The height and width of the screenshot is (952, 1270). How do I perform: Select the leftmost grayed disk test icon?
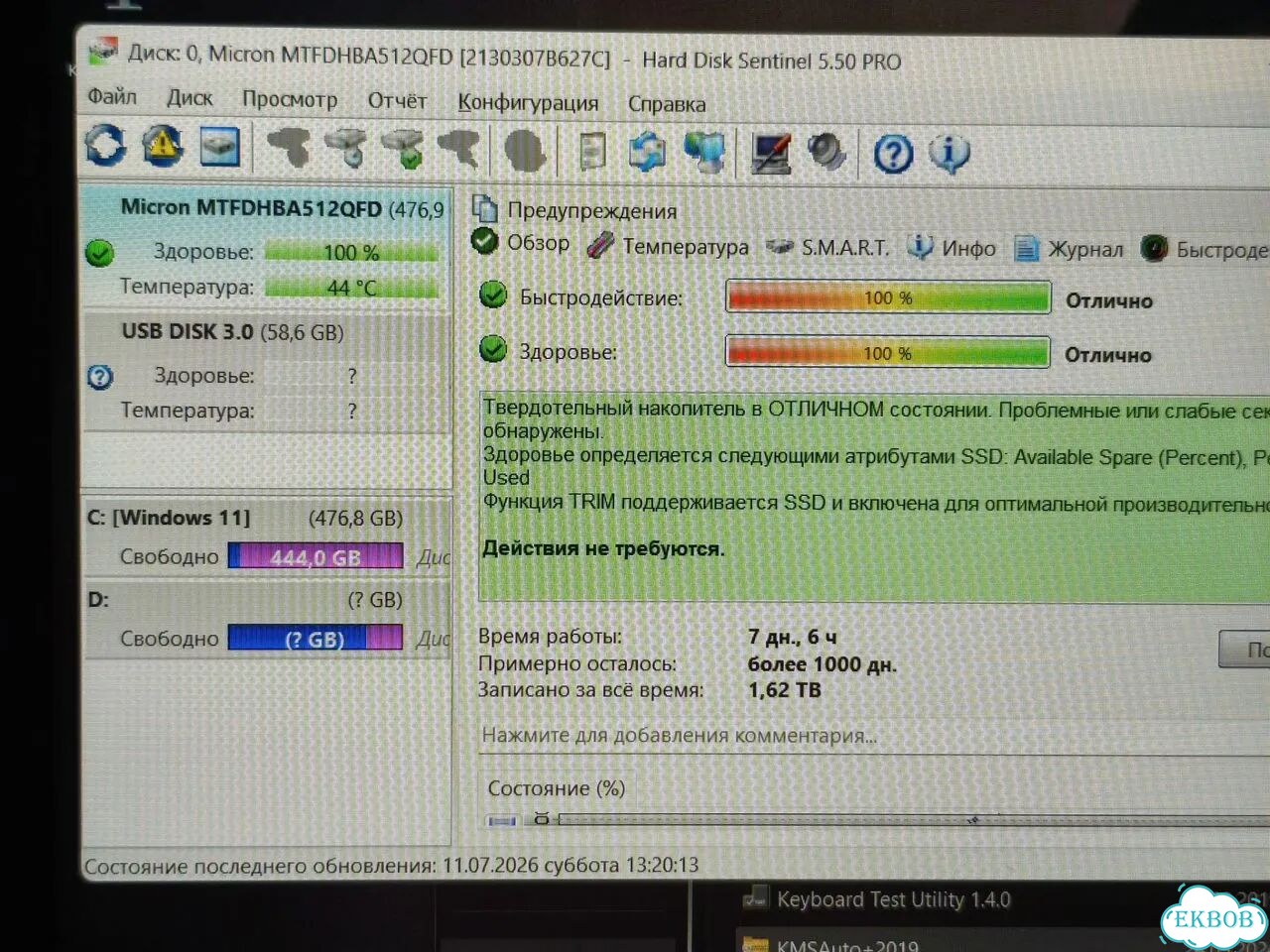pos(289,148)
